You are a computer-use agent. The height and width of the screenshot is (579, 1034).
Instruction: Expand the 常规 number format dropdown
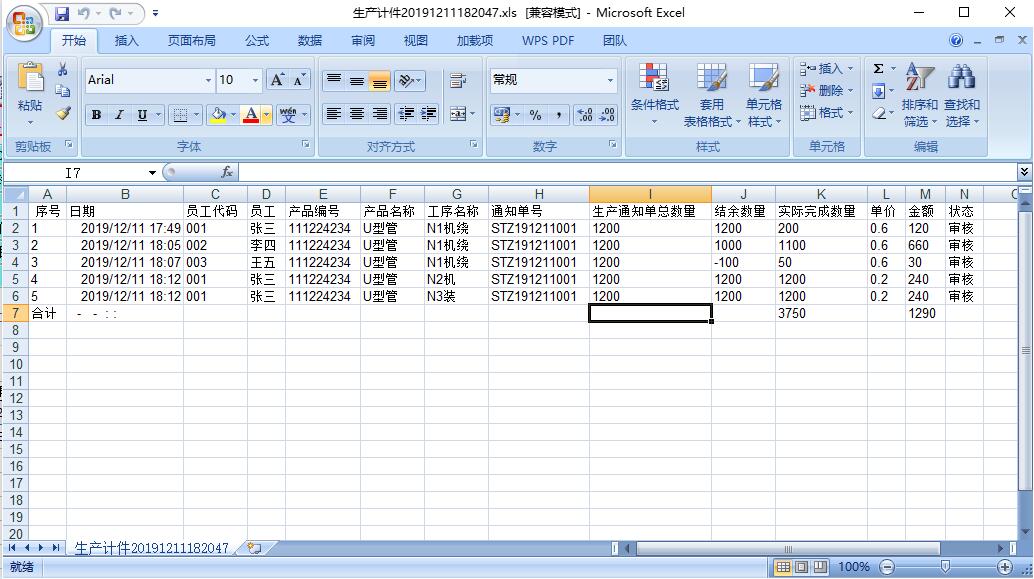610,81
